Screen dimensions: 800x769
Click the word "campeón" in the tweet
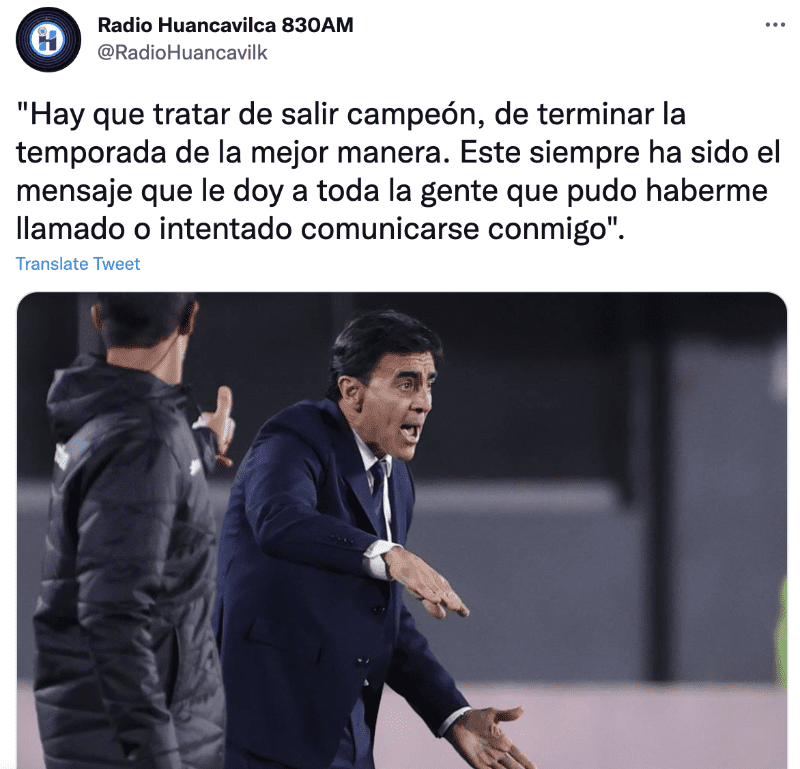click(x=415, y=115)
